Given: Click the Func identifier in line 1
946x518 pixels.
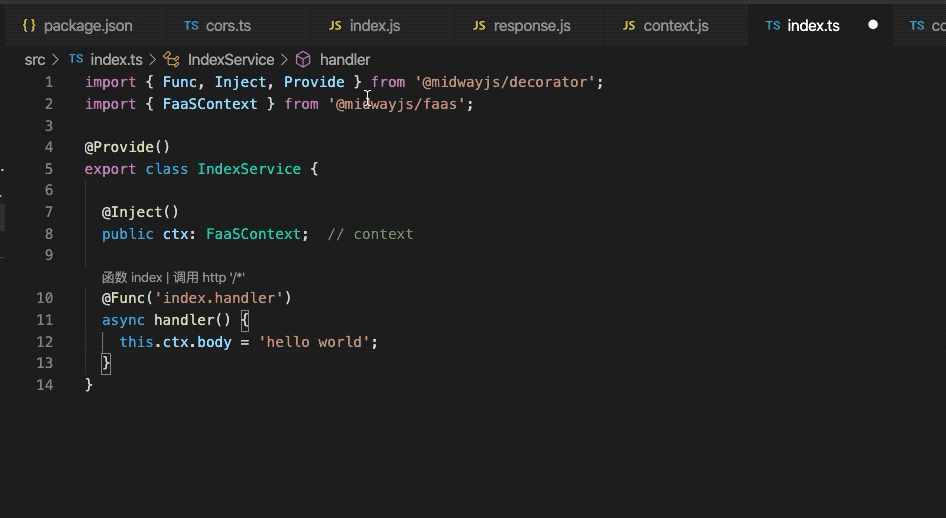Looking at the screenshot, I should click(179, 82).
